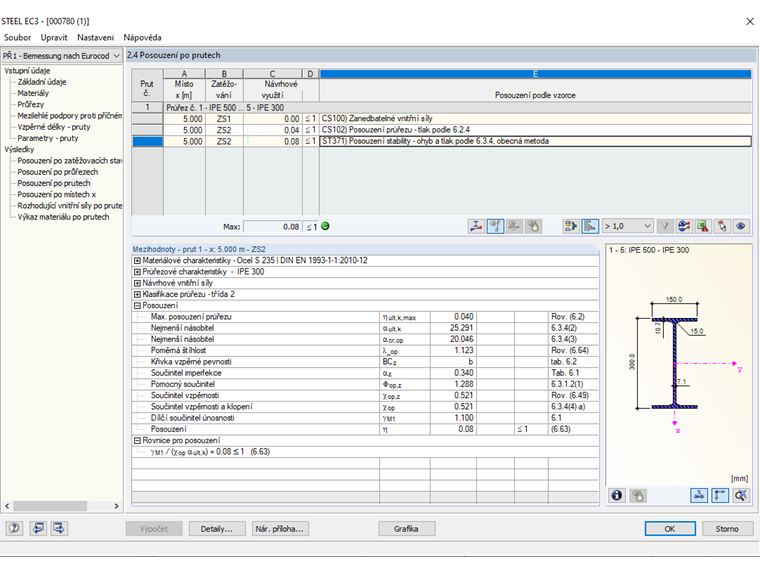Expand Klasifikace průřezu třída 2 section
Viewport: 760px width, 570px height.
(137, 294)
